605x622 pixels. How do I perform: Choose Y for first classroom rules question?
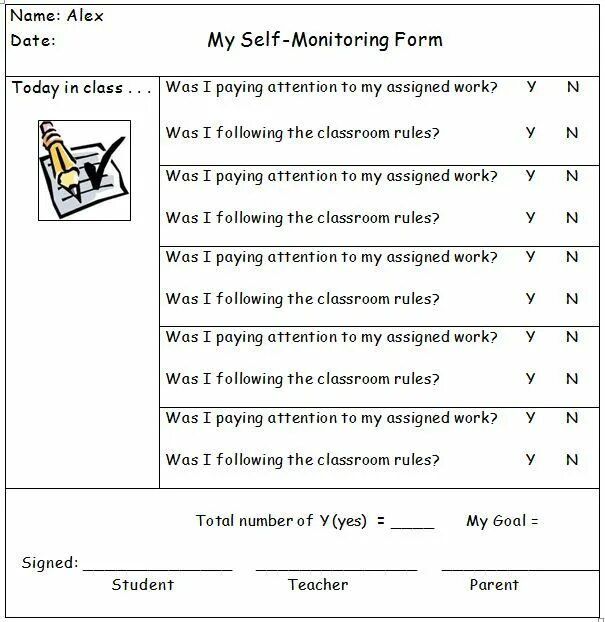coord(530,132)
